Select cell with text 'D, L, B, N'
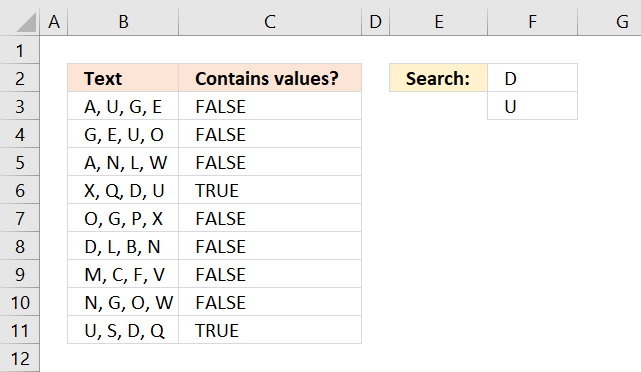 point(123,246)
